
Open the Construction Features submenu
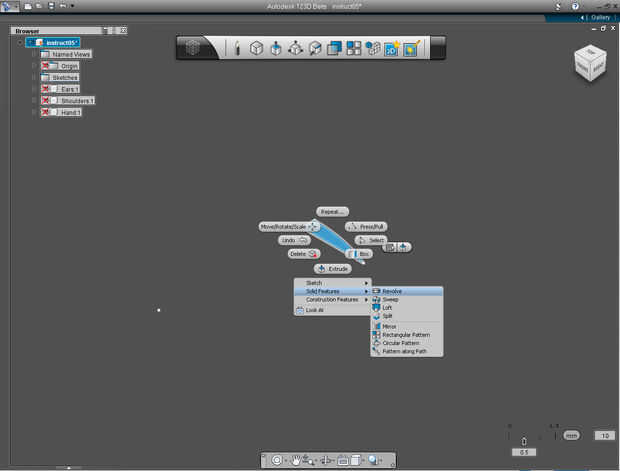[333, 299]
